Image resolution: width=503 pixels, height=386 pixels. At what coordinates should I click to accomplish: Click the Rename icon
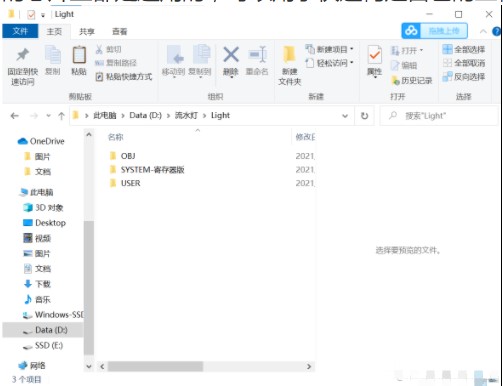pyautogui.click(x=258, y=54)
